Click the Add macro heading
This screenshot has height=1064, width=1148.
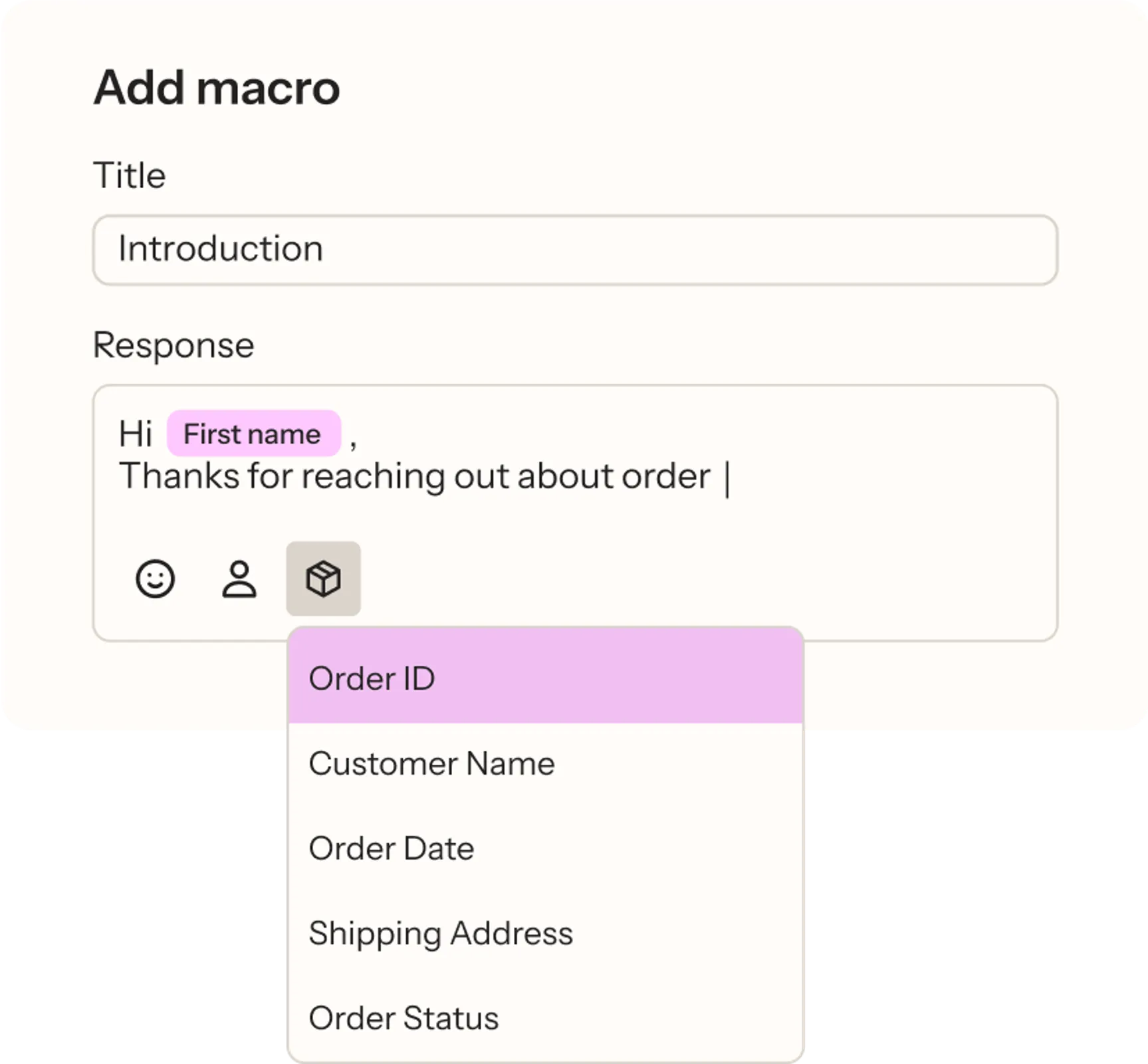tap(217, 86)
